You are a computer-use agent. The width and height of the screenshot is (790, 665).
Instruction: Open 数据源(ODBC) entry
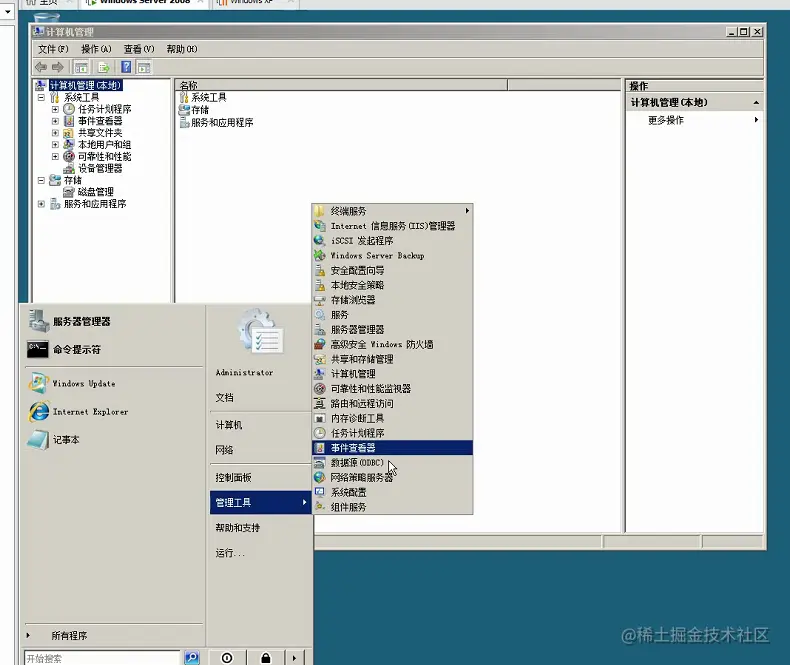coord(392,462)
